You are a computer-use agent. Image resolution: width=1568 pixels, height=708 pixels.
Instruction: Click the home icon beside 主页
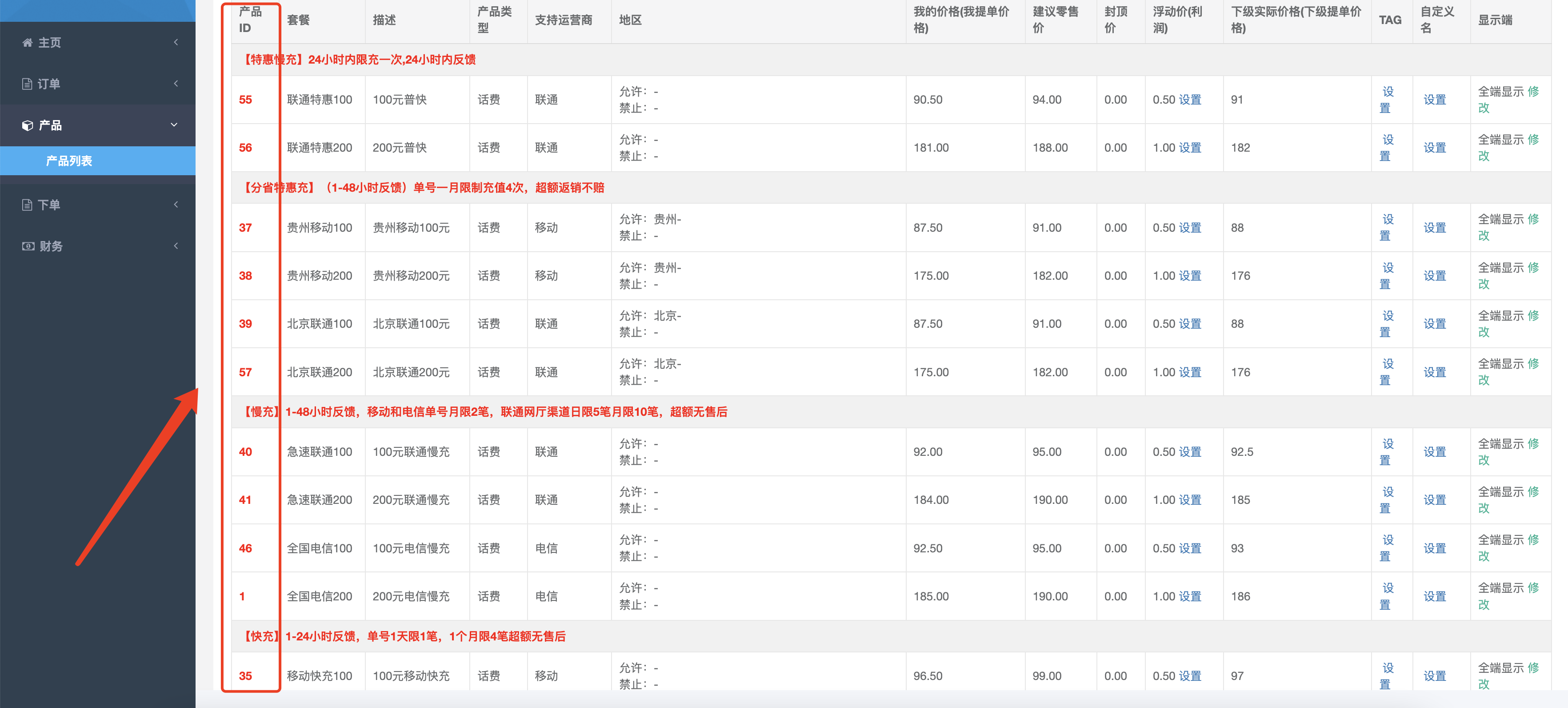point(28,43)
